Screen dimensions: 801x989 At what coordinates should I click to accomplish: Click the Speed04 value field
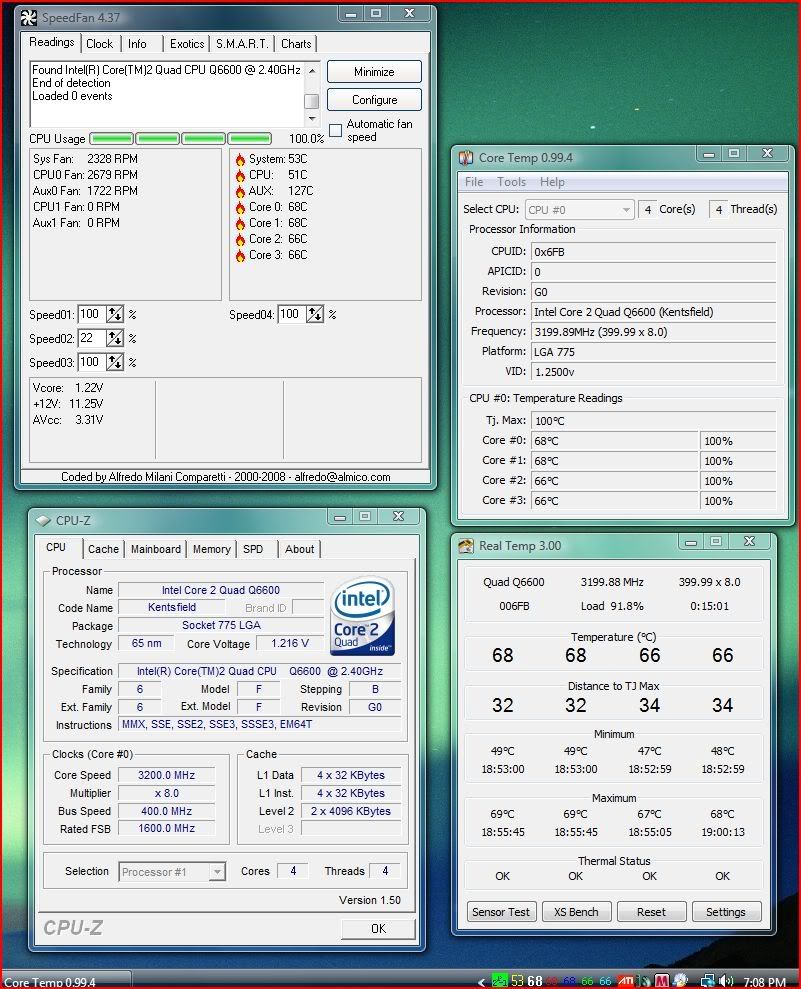pos(291,314)
